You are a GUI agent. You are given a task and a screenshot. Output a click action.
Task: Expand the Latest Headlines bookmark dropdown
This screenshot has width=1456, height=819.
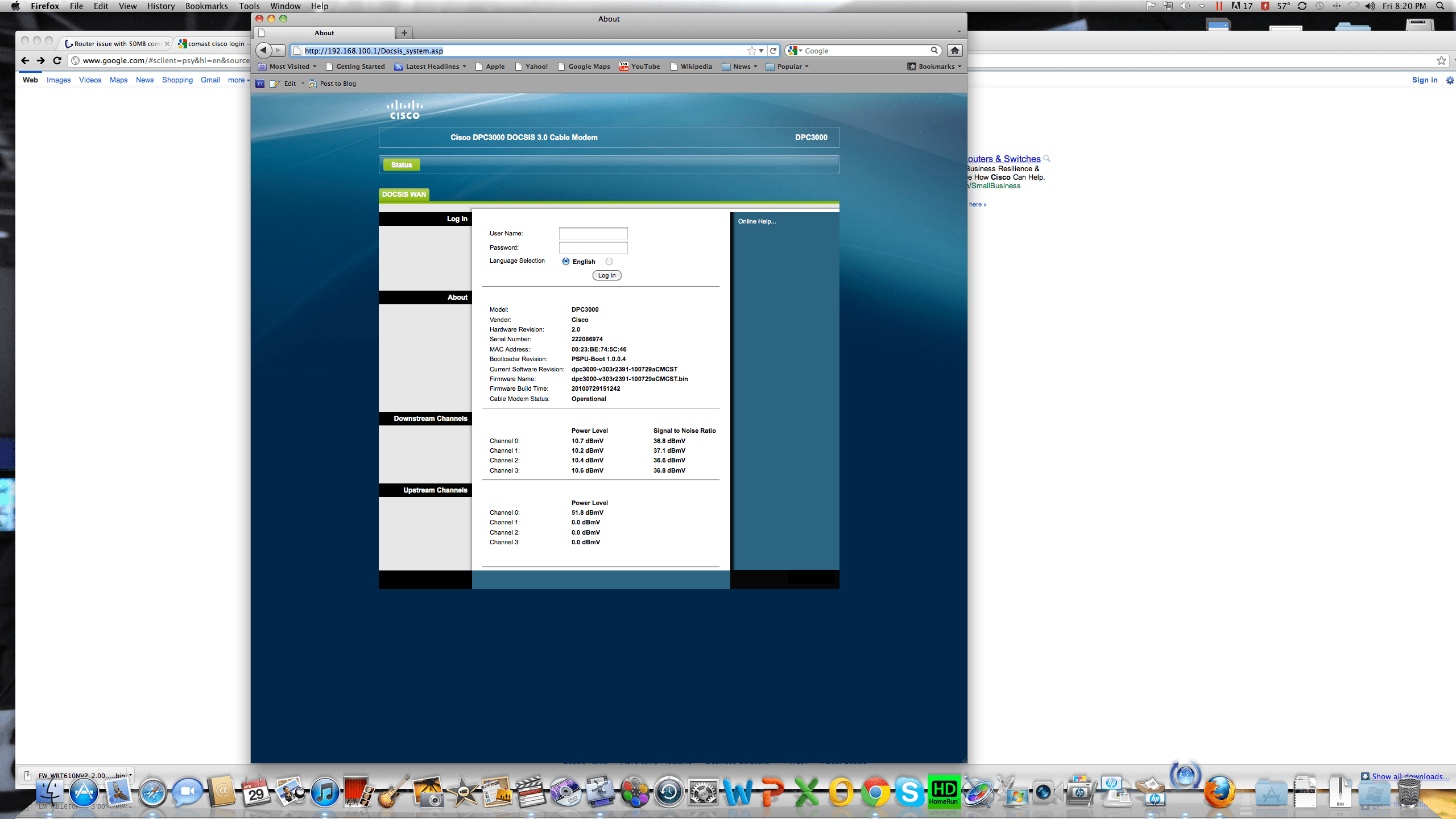click(431, 67)
